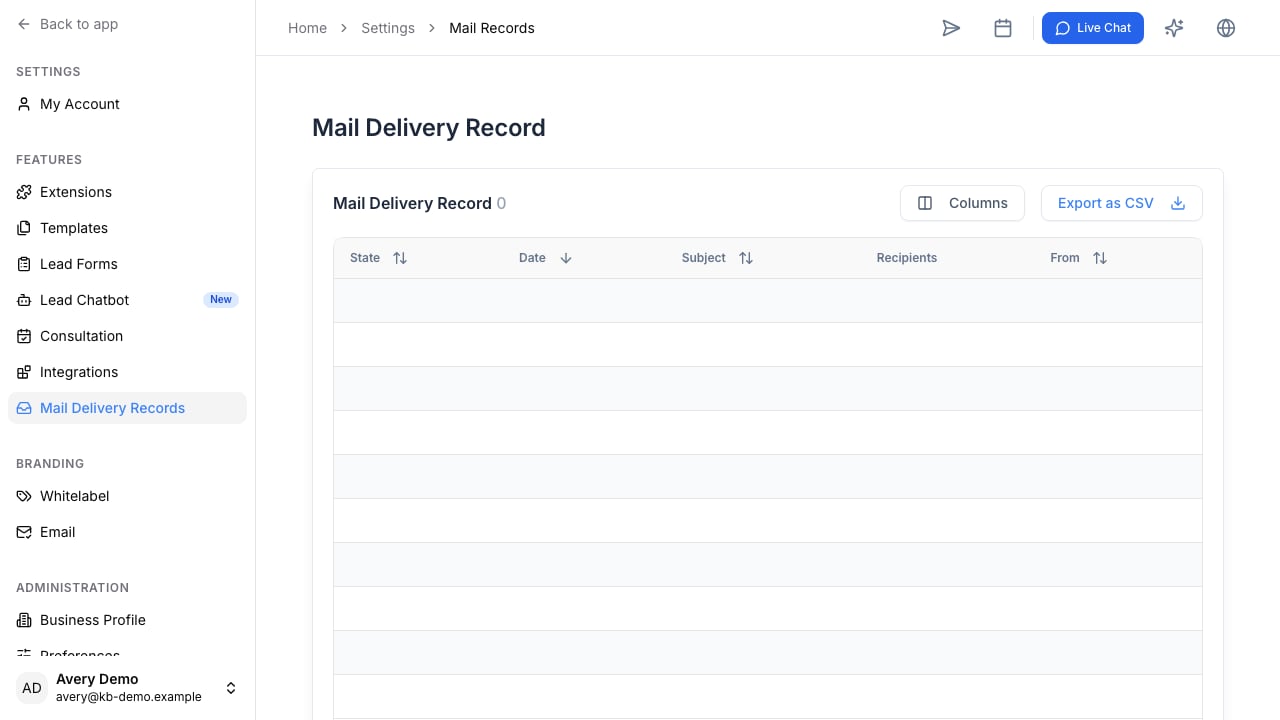The image size is (1280, 720).
Task: Click avery@kb-demo.example email text
Action: (129, 697)
